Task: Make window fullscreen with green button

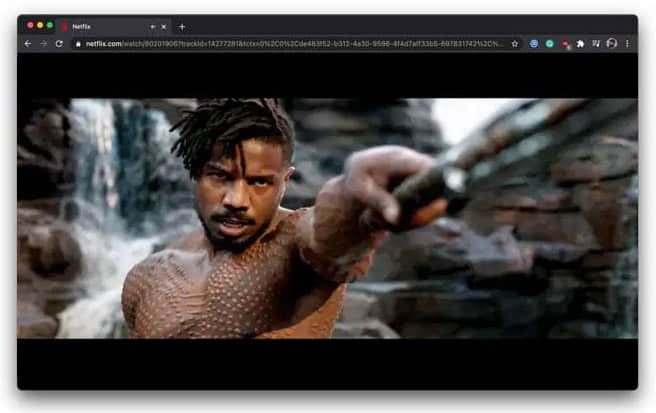Action: [x=50, y=26]
